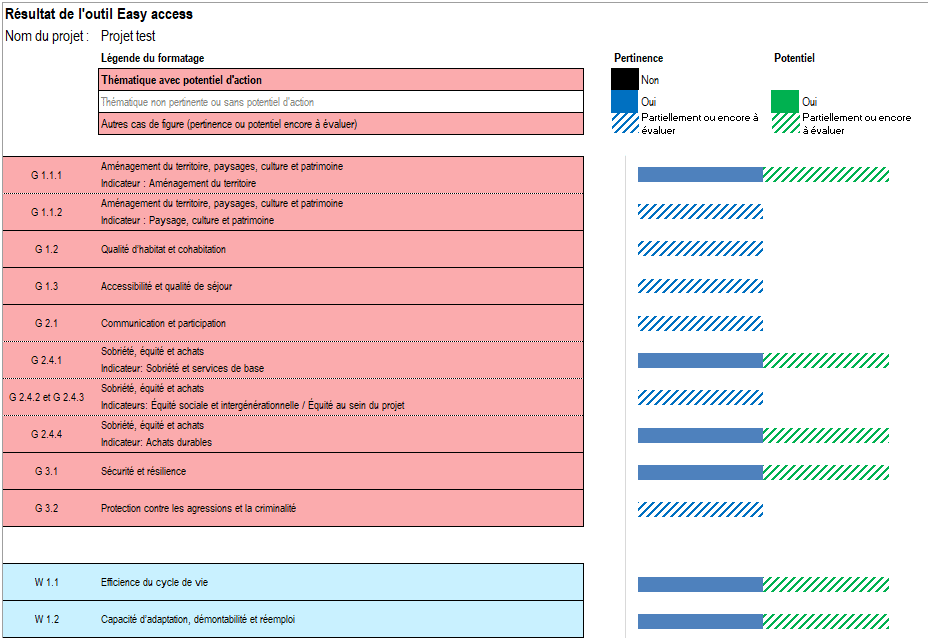Click the green hatched bar for G 3.1
Viewport: 928px width, 638px height.
pos(826,472)
